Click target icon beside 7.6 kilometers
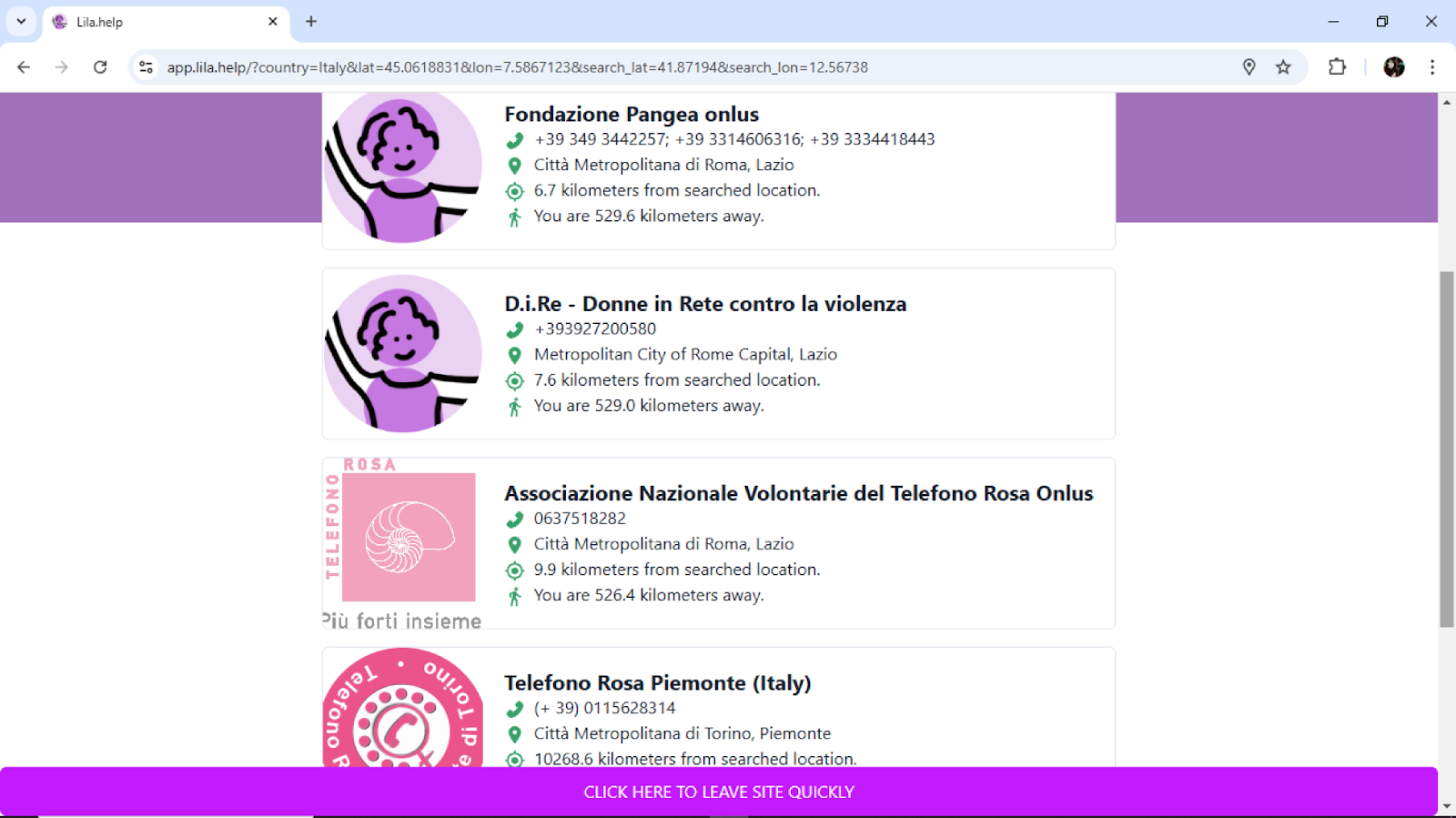 (514, 380)
